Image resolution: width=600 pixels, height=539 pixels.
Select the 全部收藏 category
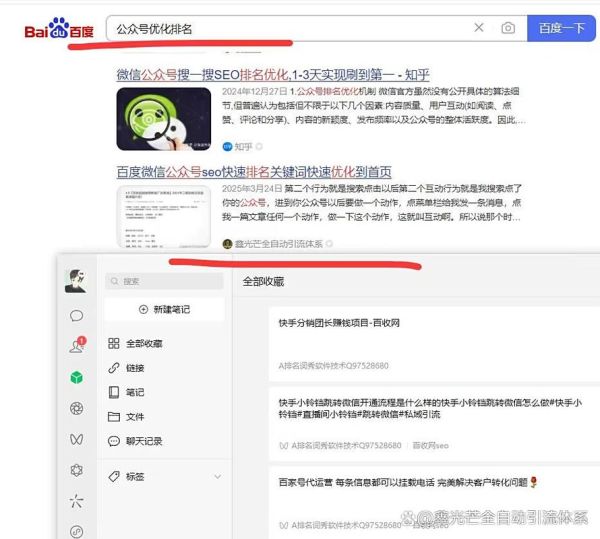(x=135, y=344)
